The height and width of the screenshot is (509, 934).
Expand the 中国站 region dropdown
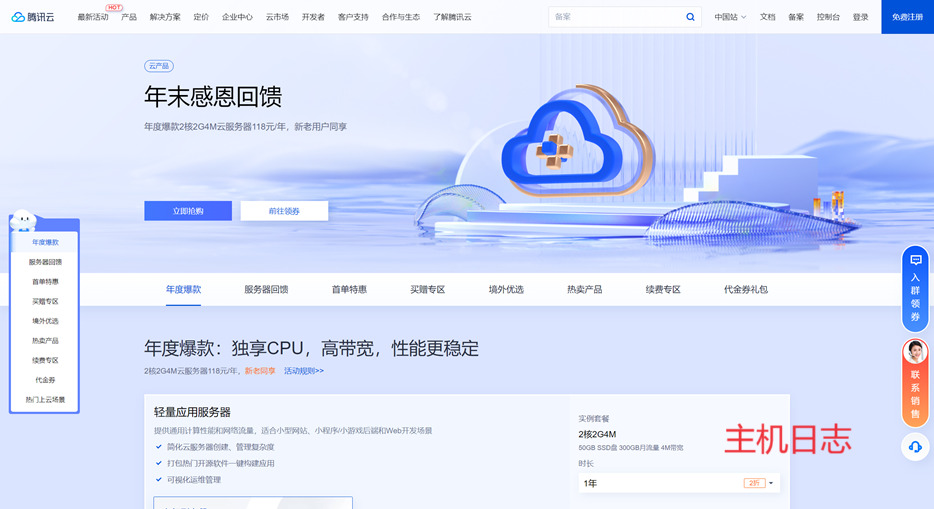[730, 17]
